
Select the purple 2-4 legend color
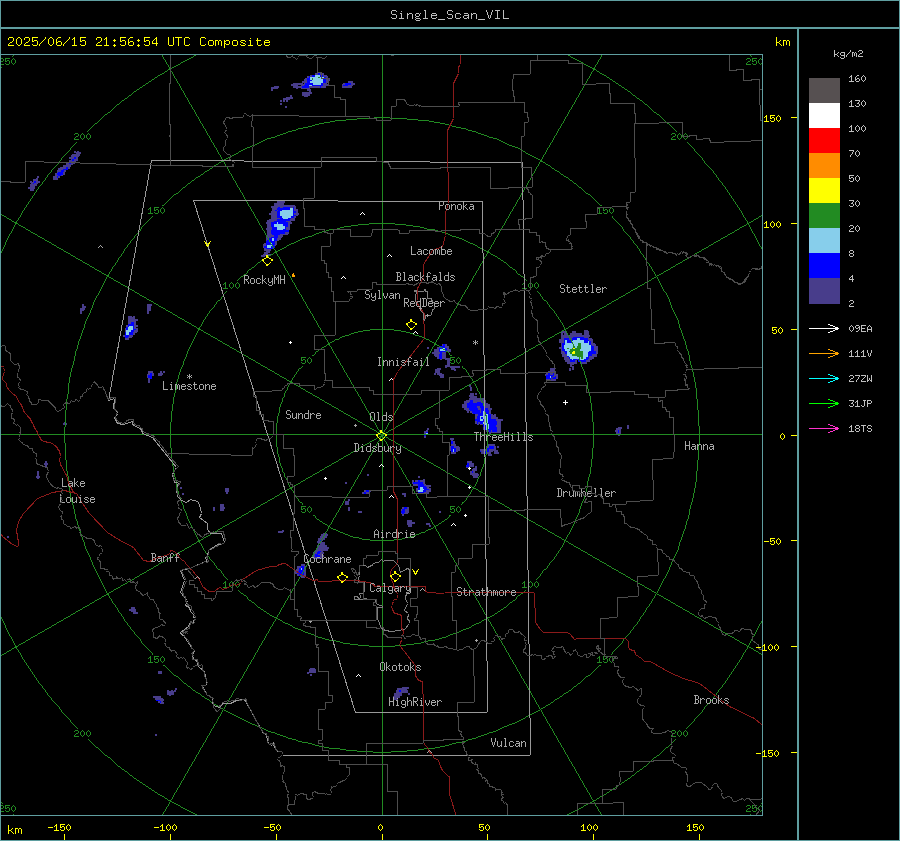pyautogui.click(x=824, y=290)
